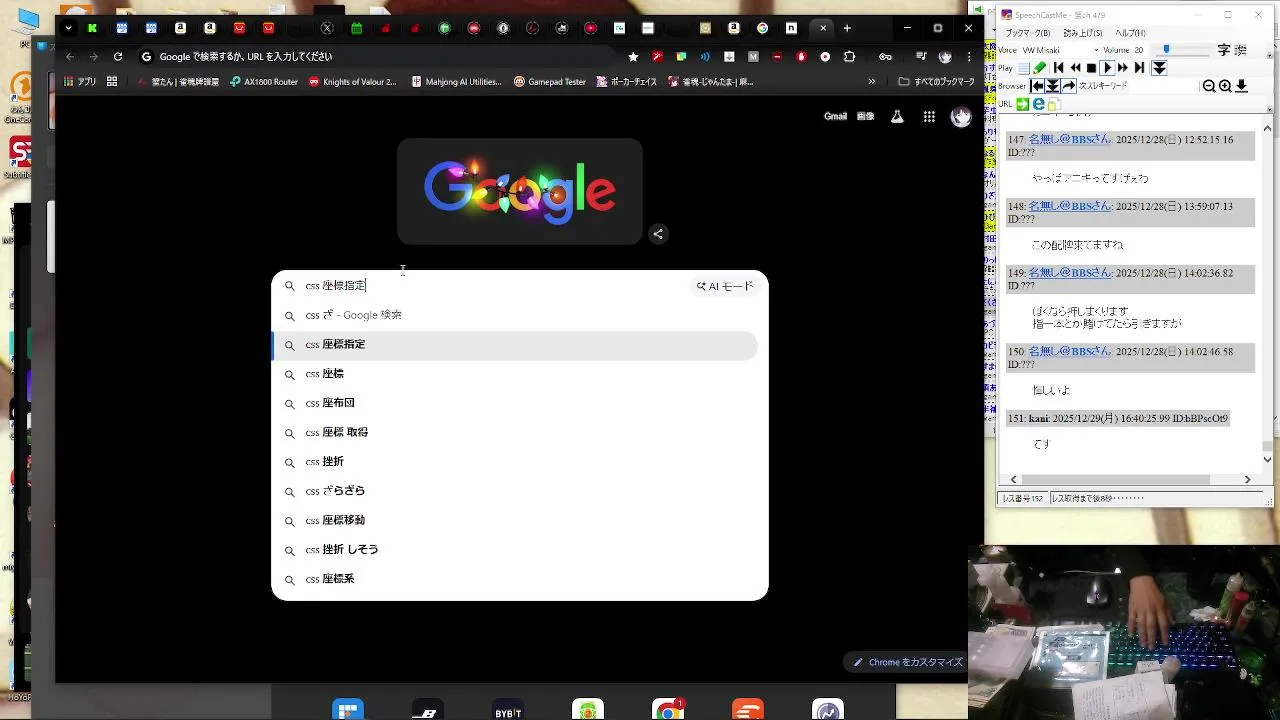This screenshot has height=720, width=1280.
Task: Open the すべてのブックマーク folder
Action: pos(937,82)
